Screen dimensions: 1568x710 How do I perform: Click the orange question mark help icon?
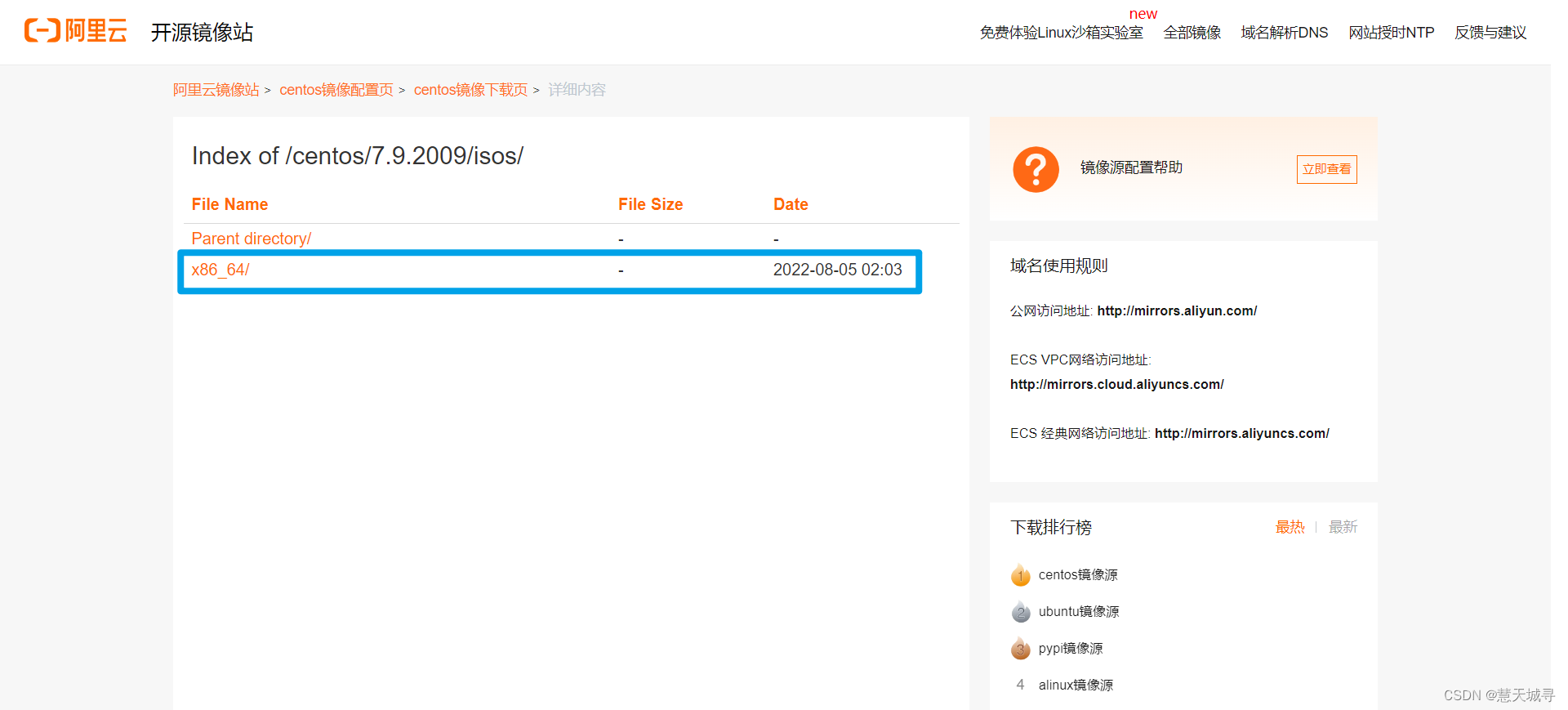point(1036,169)
